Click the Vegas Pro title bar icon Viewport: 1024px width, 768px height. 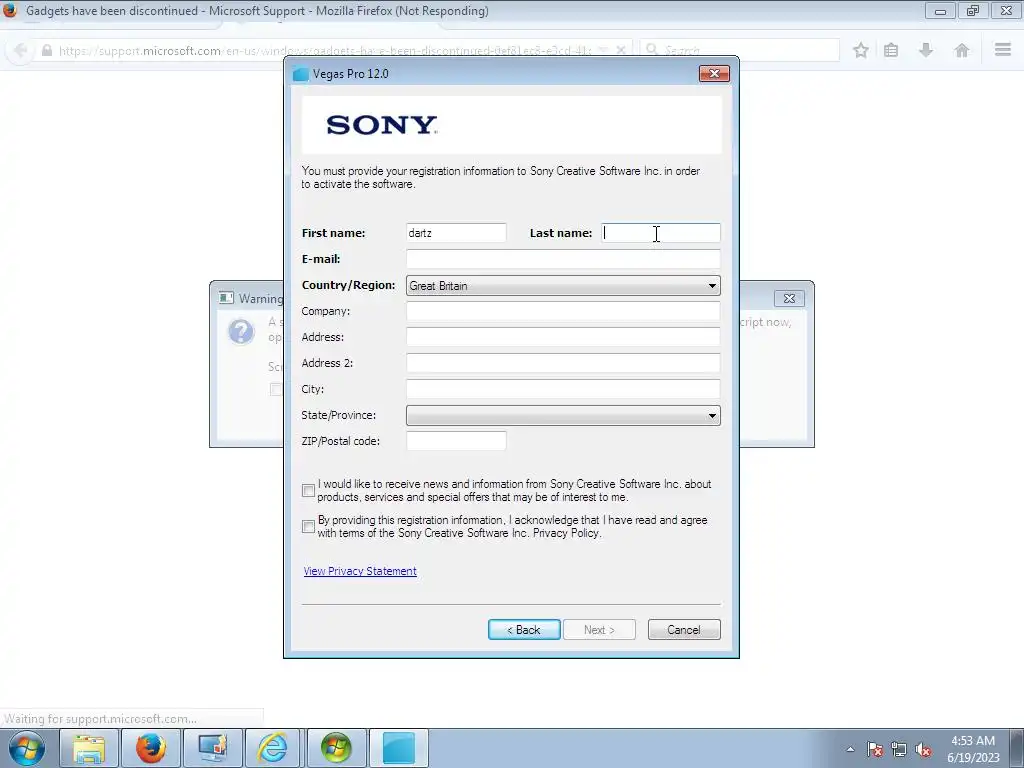(x=300, y=74)
